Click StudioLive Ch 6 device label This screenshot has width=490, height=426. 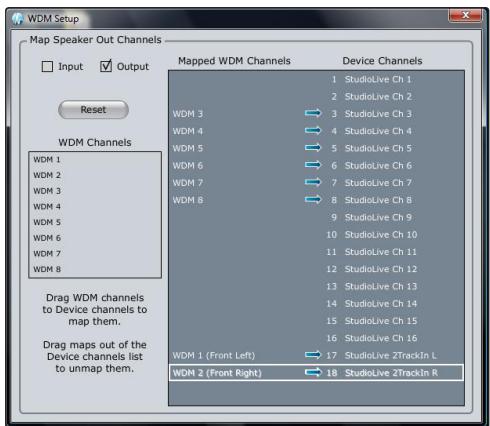pyautogui.click(x=378, y=166)
